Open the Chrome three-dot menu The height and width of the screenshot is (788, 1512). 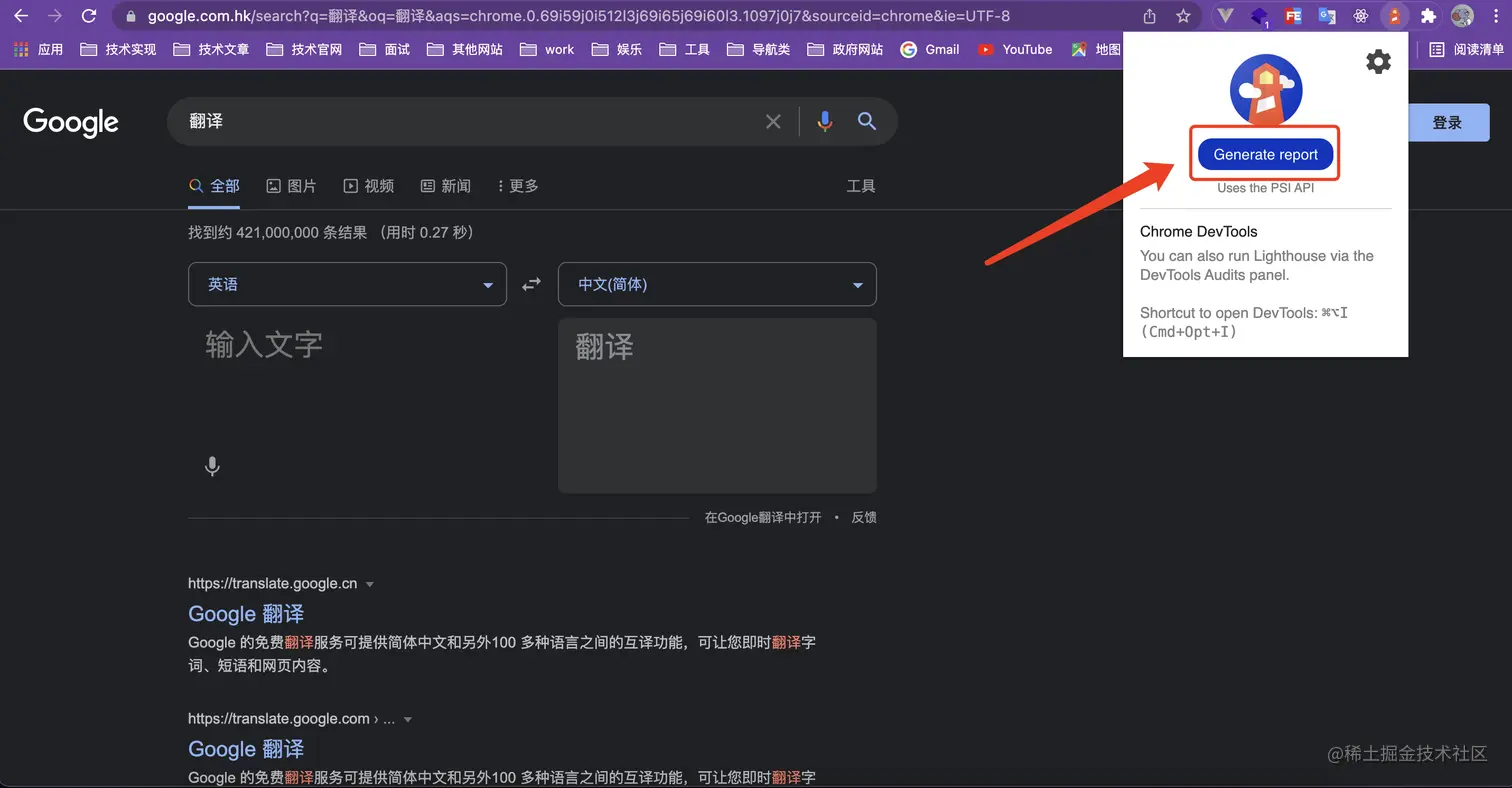pos(1494,16)
